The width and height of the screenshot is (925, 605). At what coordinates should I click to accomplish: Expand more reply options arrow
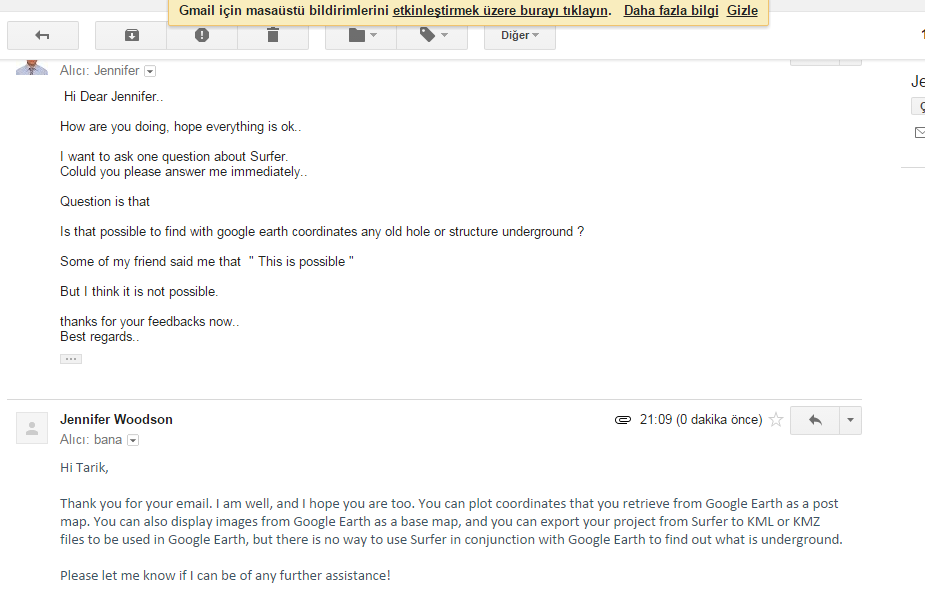[x=851, y=420]
